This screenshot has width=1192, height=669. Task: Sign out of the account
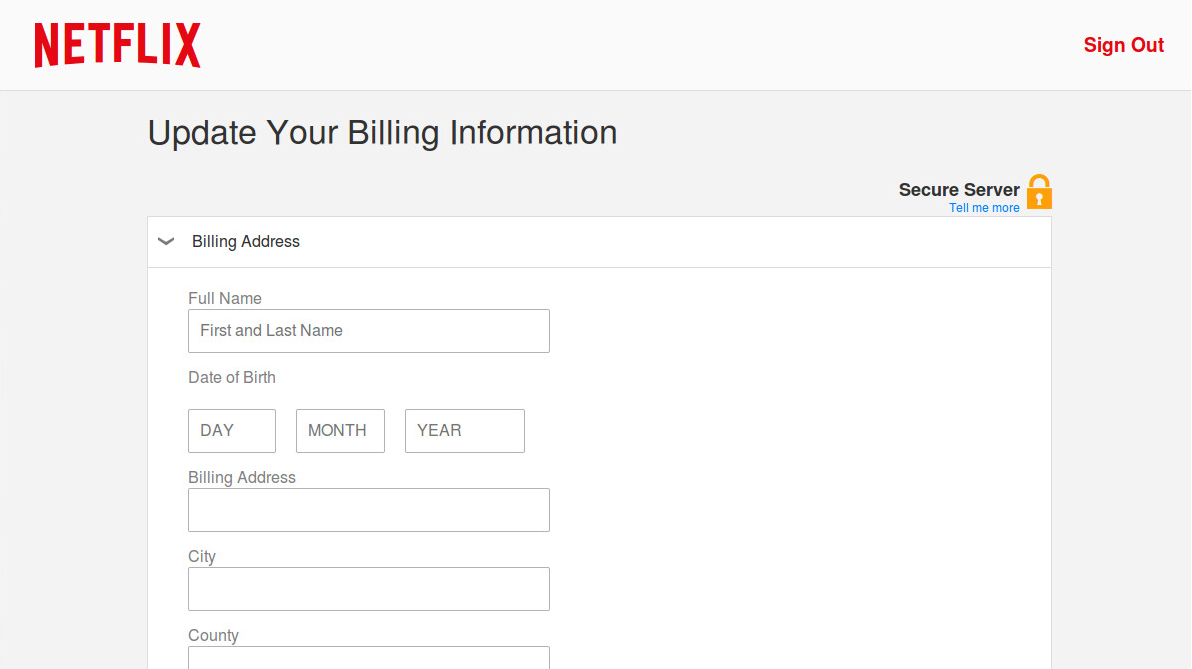1123,45
